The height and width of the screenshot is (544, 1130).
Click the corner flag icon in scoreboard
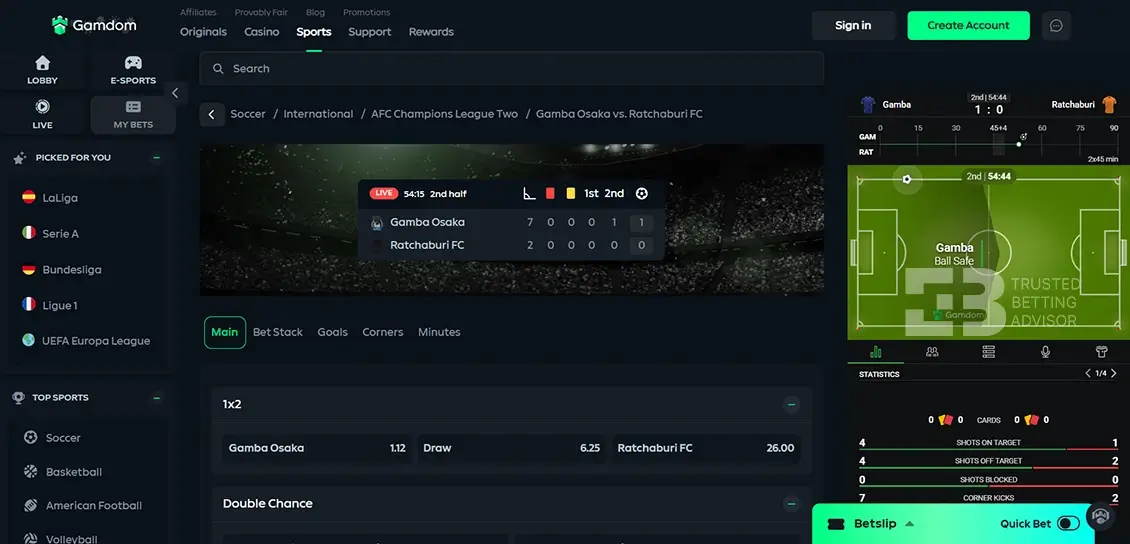tap(530, 193)
